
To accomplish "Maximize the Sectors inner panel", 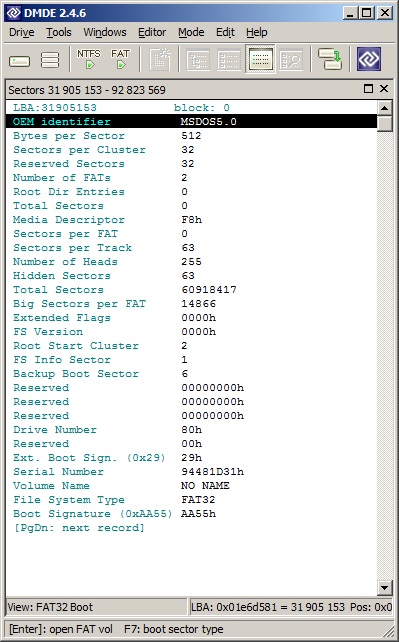I will 368,89.
